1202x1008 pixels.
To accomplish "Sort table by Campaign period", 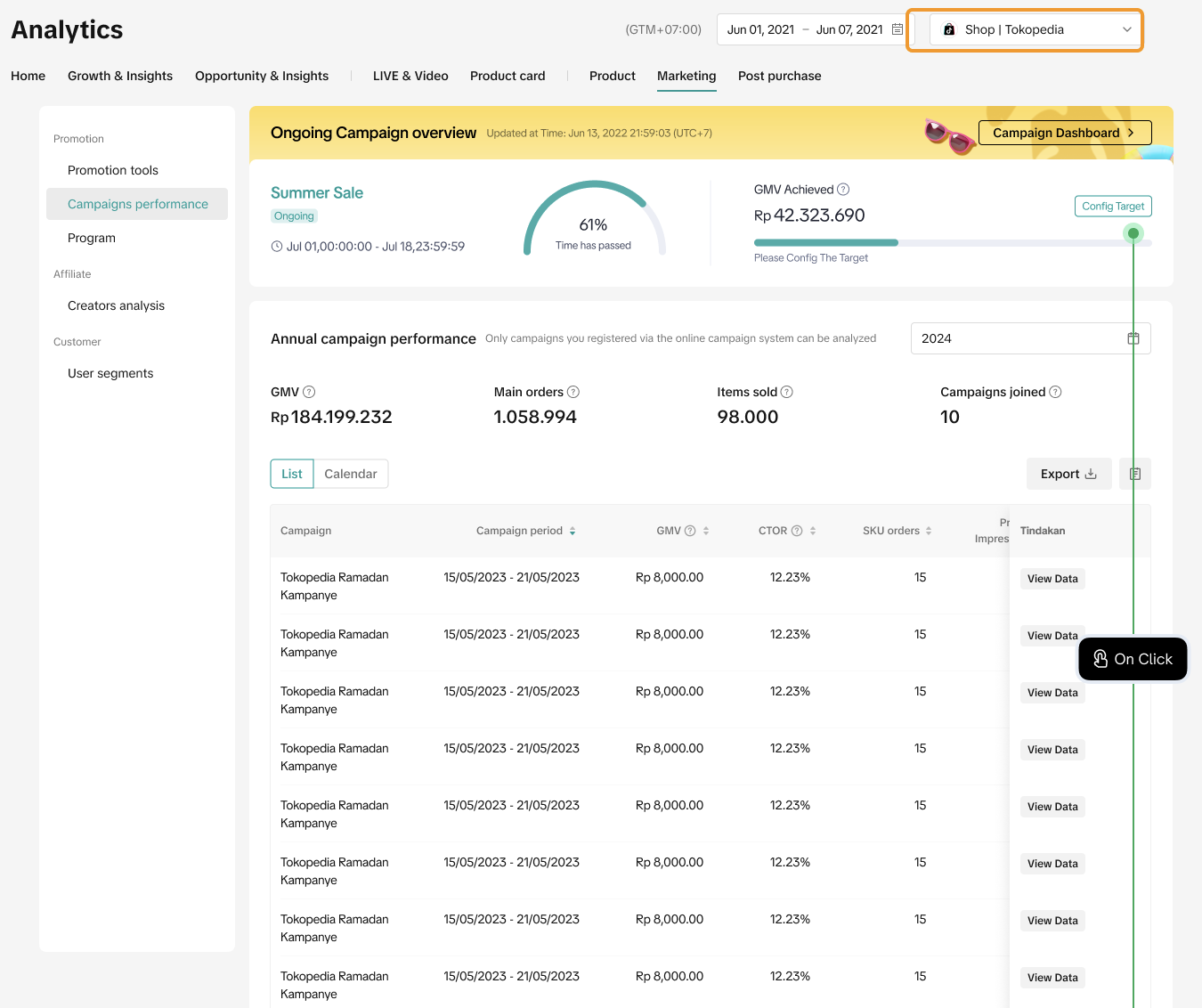I will pyautogui.click(x=573, y=531).
